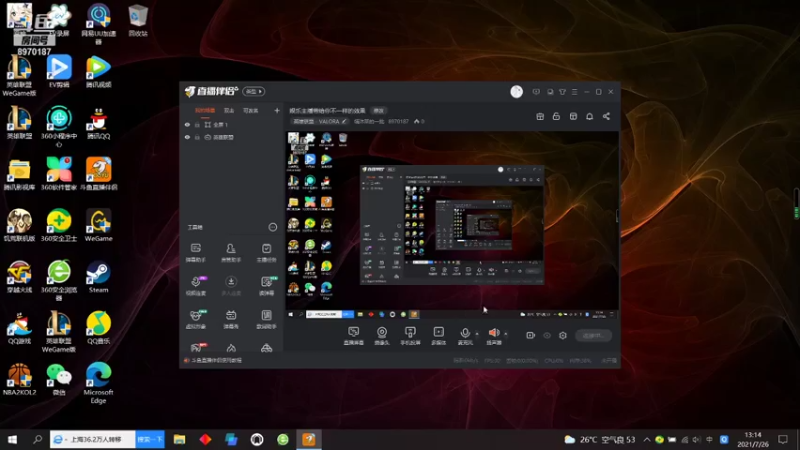The width and height of the screenshot is (800, 450).
Task: Add the 摄像头 camera source
Action: [x=382, y=336]
